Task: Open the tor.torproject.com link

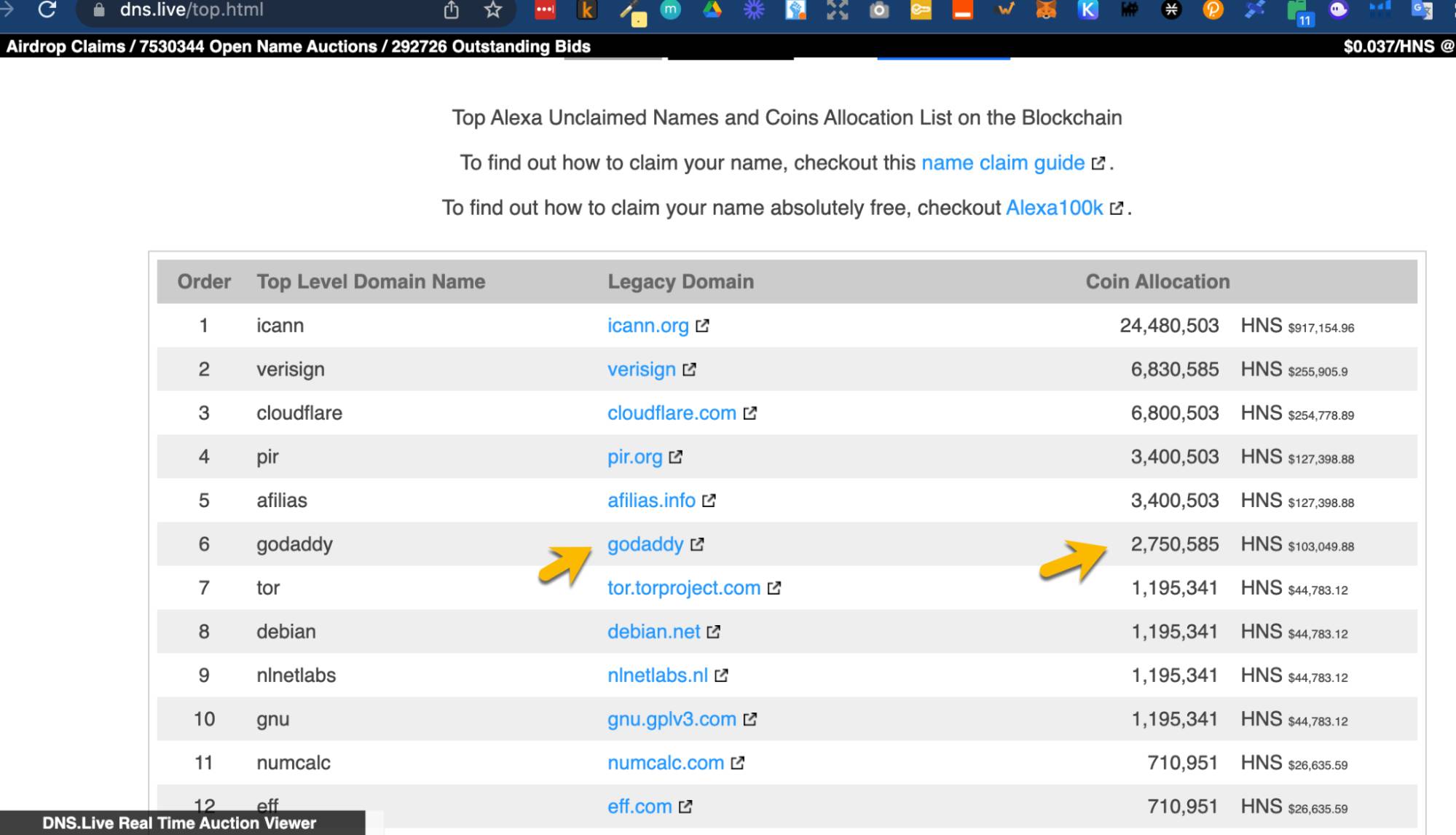Action: [683, 588]
